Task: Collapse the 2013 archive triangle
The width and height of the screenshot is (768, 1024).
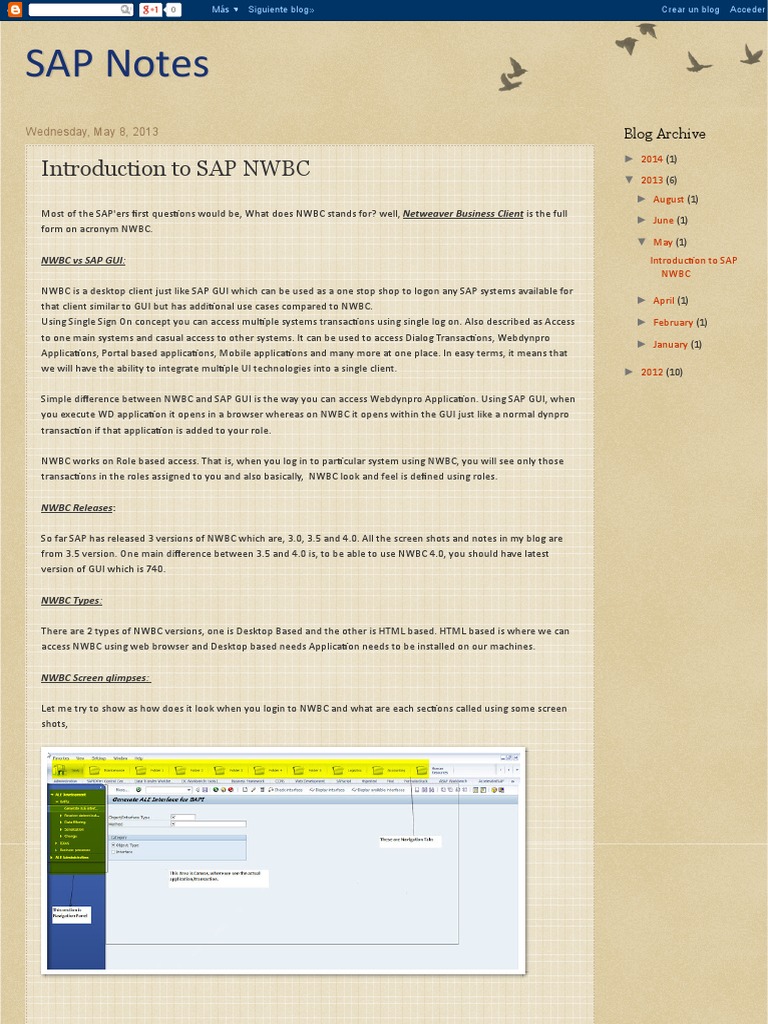Action: point(630,180)
